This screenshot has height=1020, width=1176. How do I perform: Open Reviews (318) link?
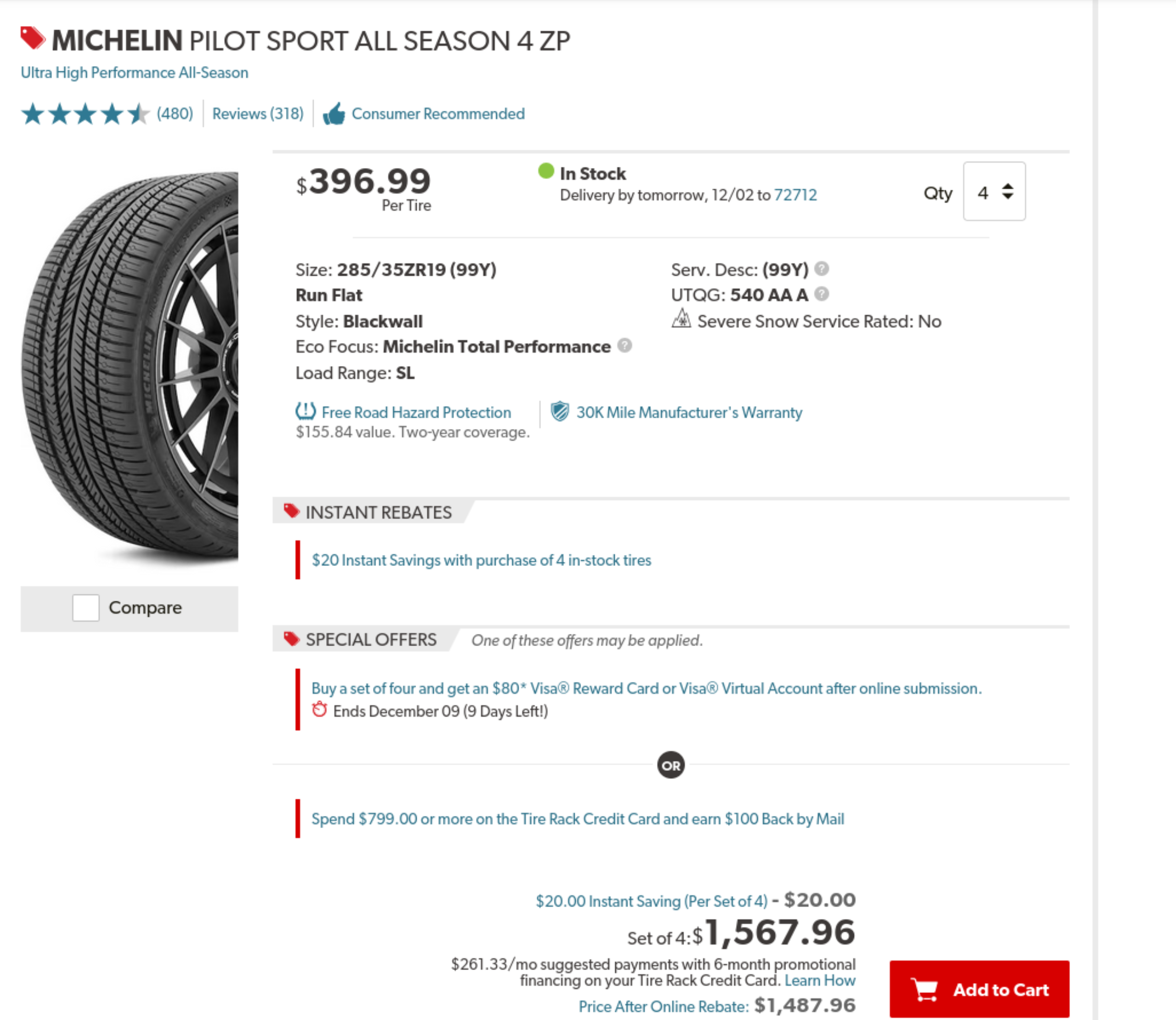click(258, 114)
